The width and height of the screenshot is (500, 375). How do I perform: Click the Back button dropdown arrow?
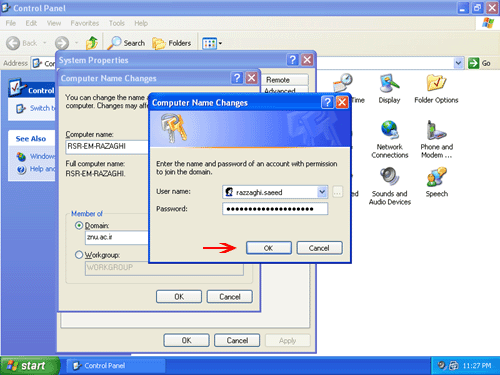tap(44, 43)
